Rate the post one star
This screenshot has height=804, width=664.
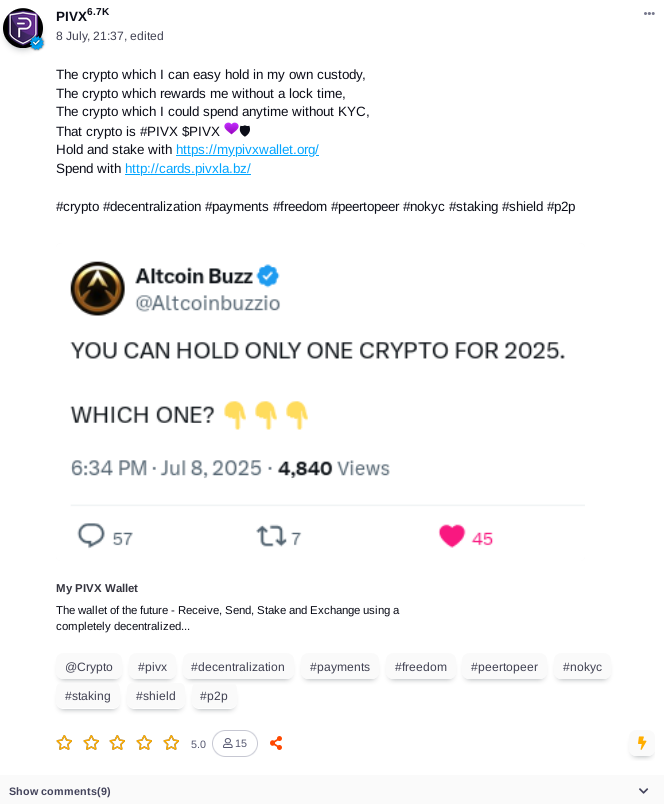(64, 743)
